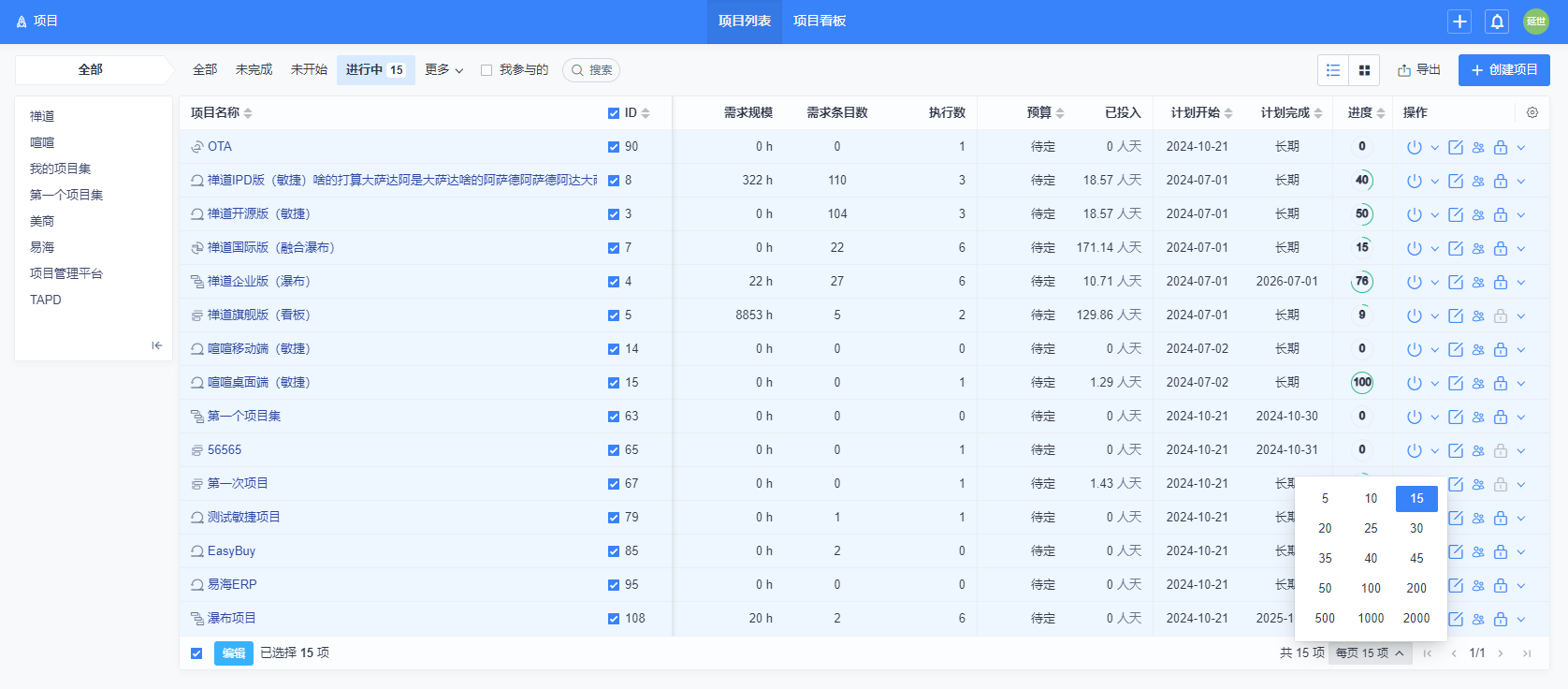Uncheck the checkbox for OTA project
This screenshot has width=1568, height=689.
(x=614, y=147)
